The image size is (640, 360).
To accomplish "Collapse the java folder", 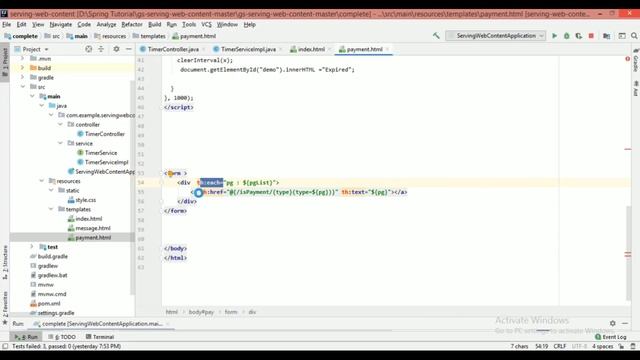I will 41,105.
